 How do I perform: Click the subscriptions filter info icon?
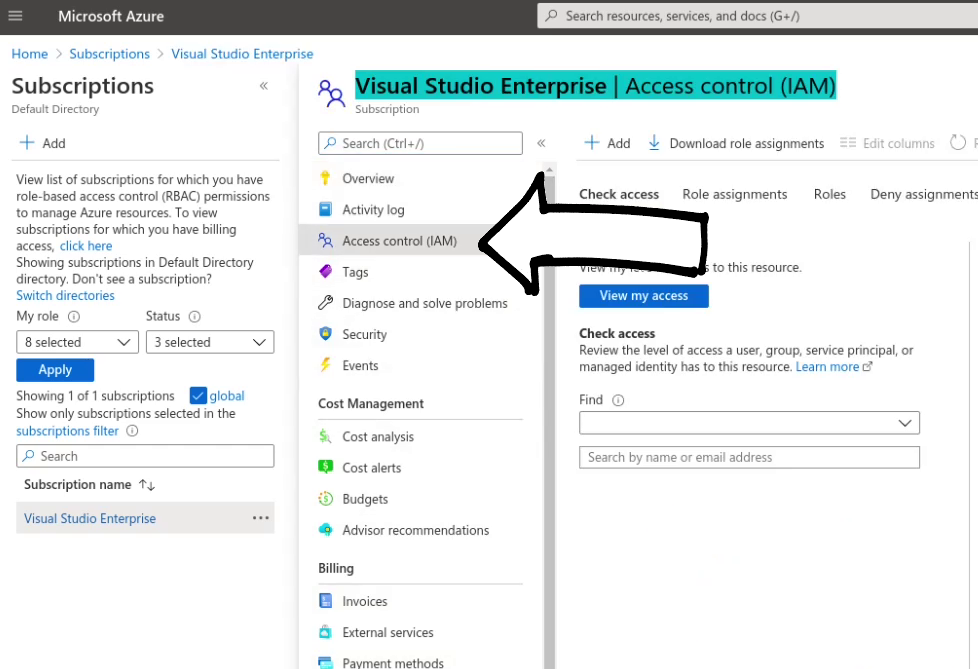coord(132,431)
